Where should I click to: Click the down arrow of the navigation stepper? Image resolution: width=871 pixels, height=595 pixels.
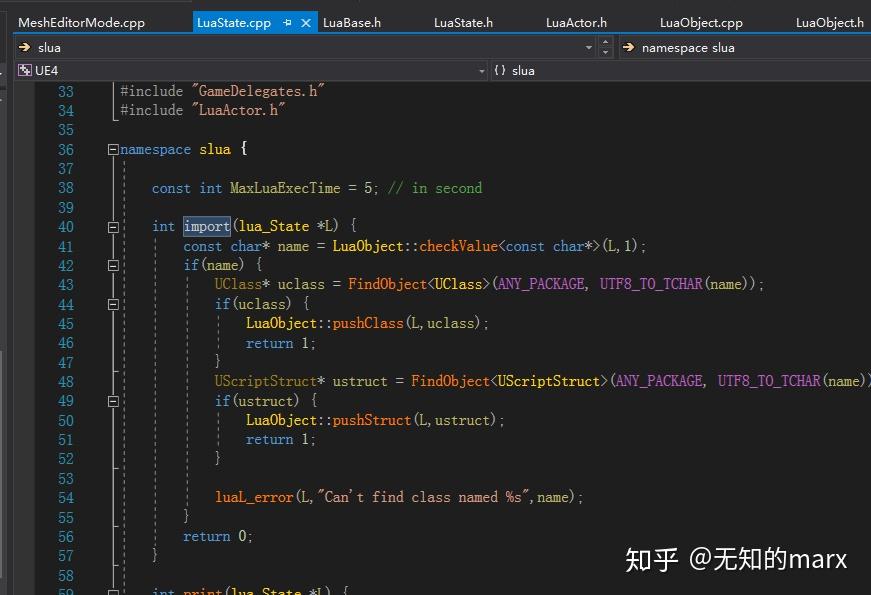point(603,52)
